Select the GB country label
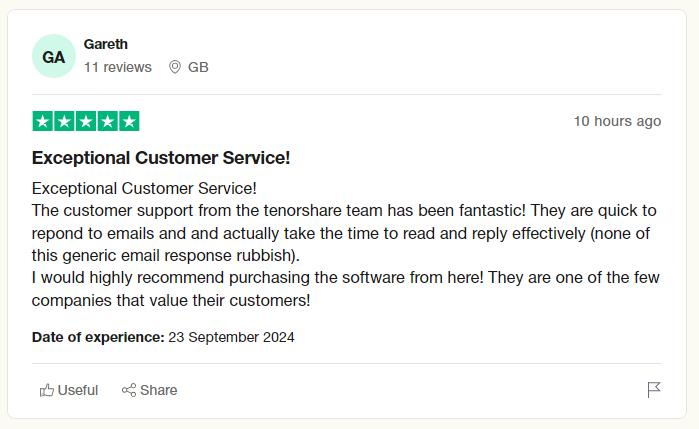The height and width of the screenshot is (429, 699). (x=198, y=67)
